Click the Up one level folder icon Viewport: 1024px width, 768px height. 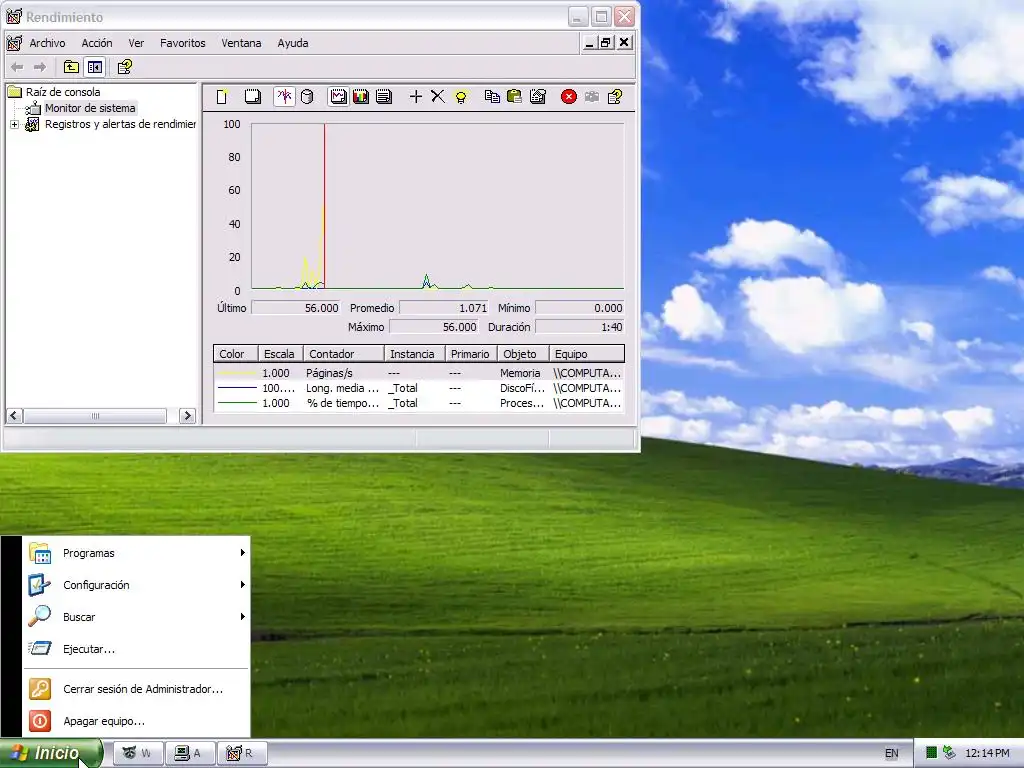[x=71, y=67]
